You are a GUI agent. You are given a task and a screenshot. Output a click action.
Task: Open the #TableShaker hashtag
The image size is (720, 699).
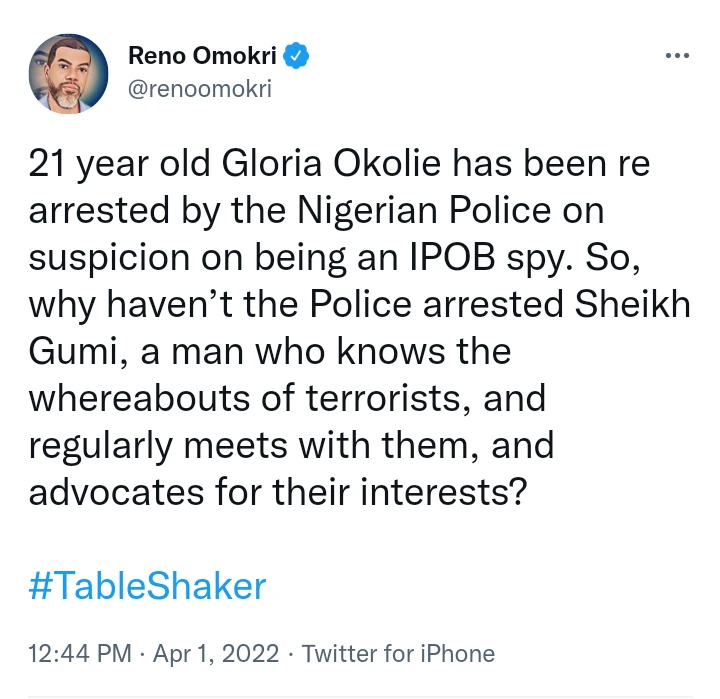[147, 585]
